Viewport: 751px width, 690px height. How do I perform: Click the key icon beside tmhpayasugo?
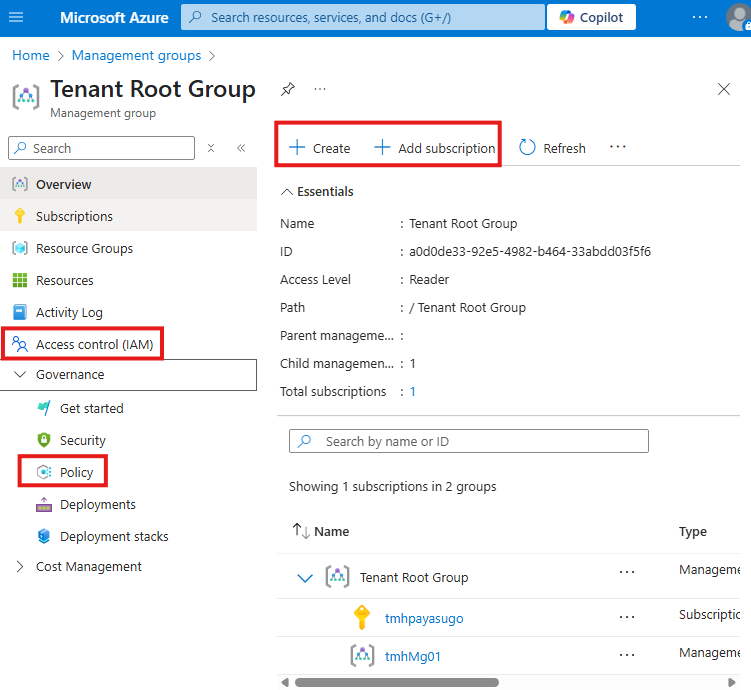[362, 617]
